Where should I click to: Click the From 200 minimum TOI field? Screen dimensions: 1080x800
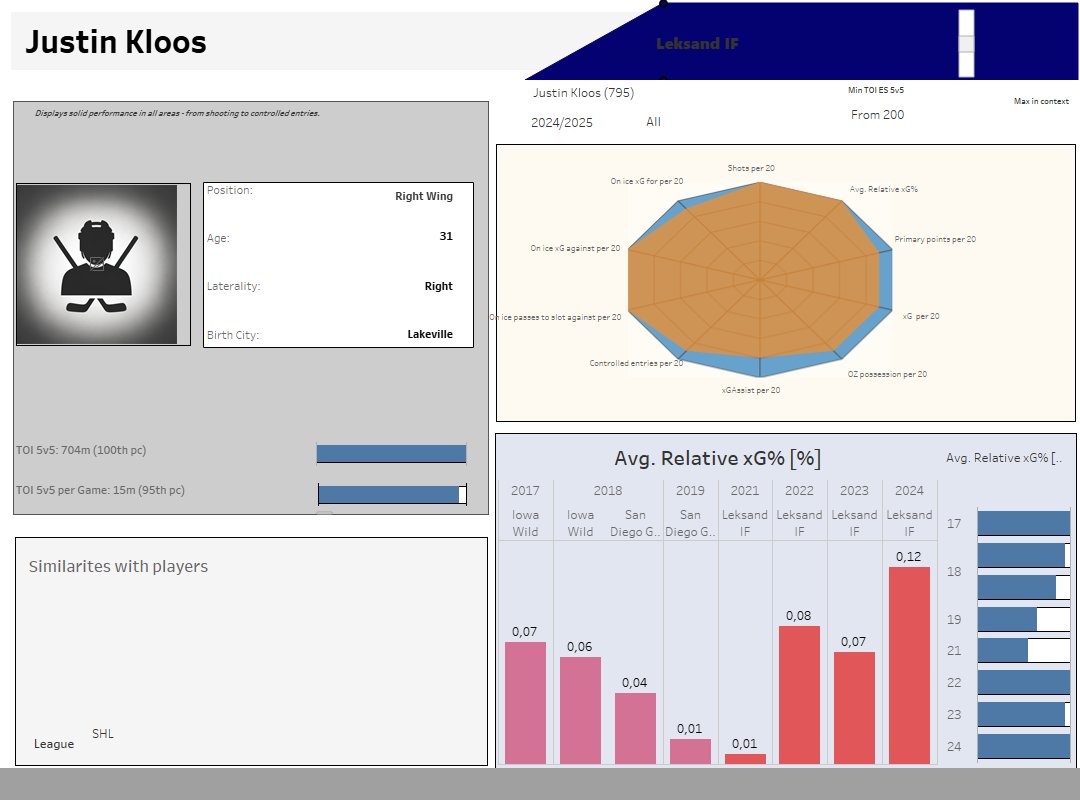pos(877,115)
